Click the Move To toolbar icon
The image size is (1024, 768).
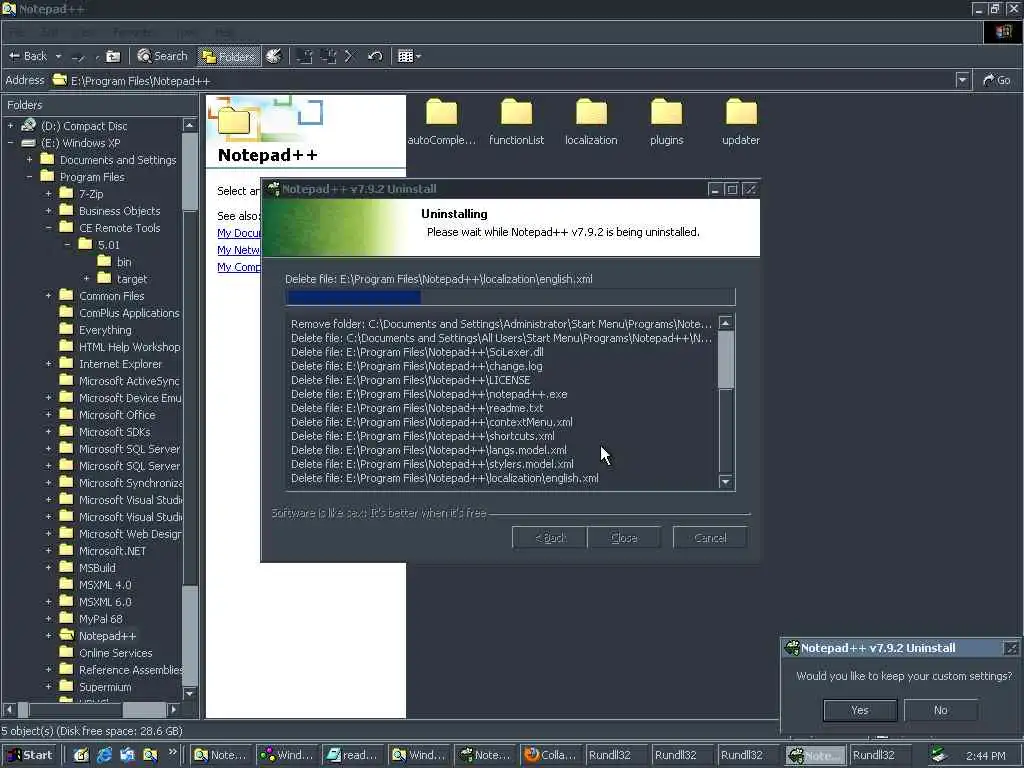tap(304, 57)
